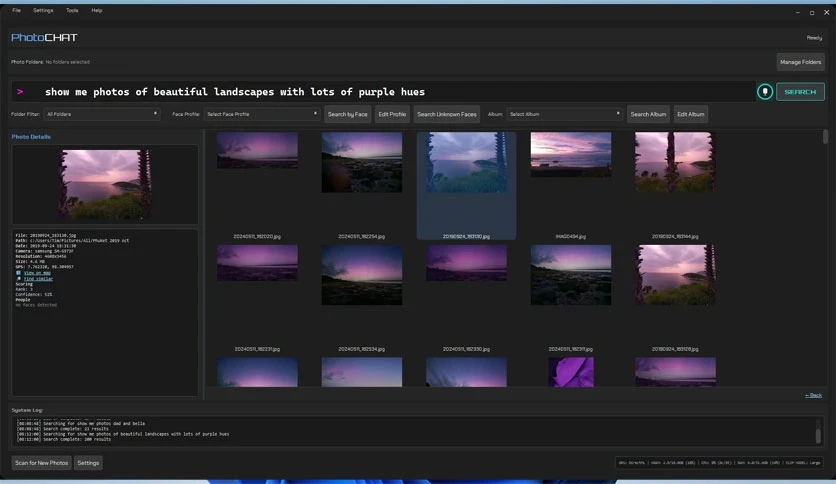
Task: Click the Back link under the results
Action: pyautogui.click(x=813, y=395)
